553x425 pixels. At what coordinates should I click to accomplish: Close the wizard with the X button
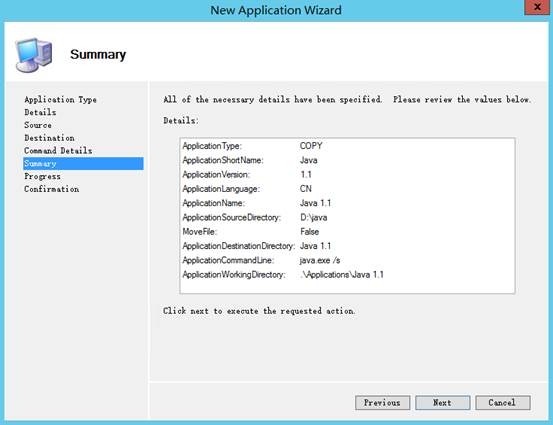537,7
